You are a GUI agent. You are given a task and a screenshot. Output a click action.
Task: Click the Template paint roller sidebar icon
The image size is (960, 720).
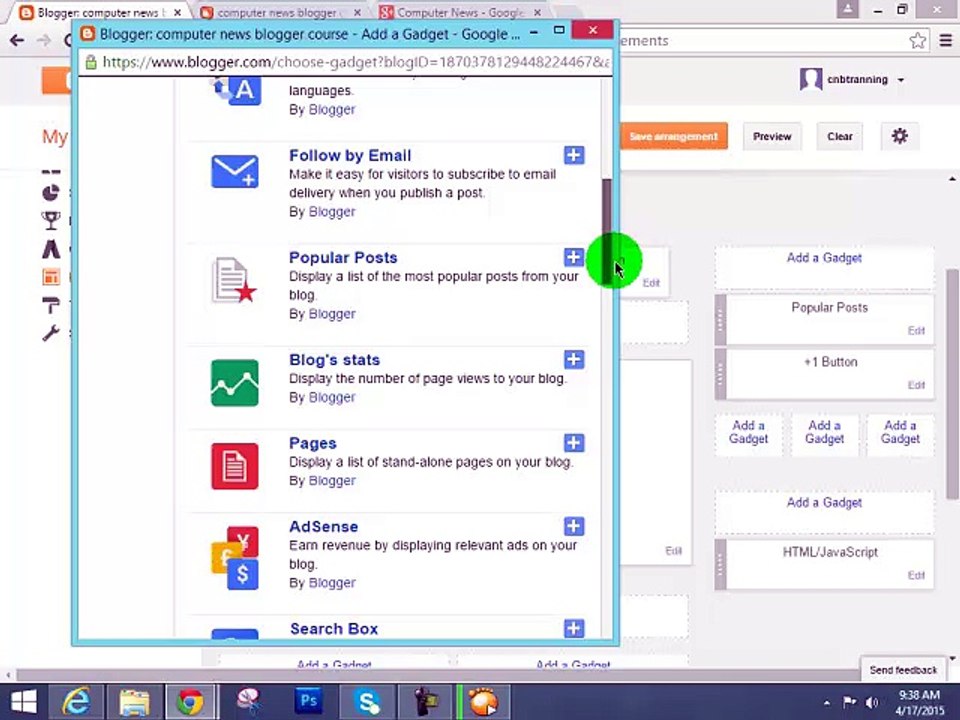tap(51, 305)
